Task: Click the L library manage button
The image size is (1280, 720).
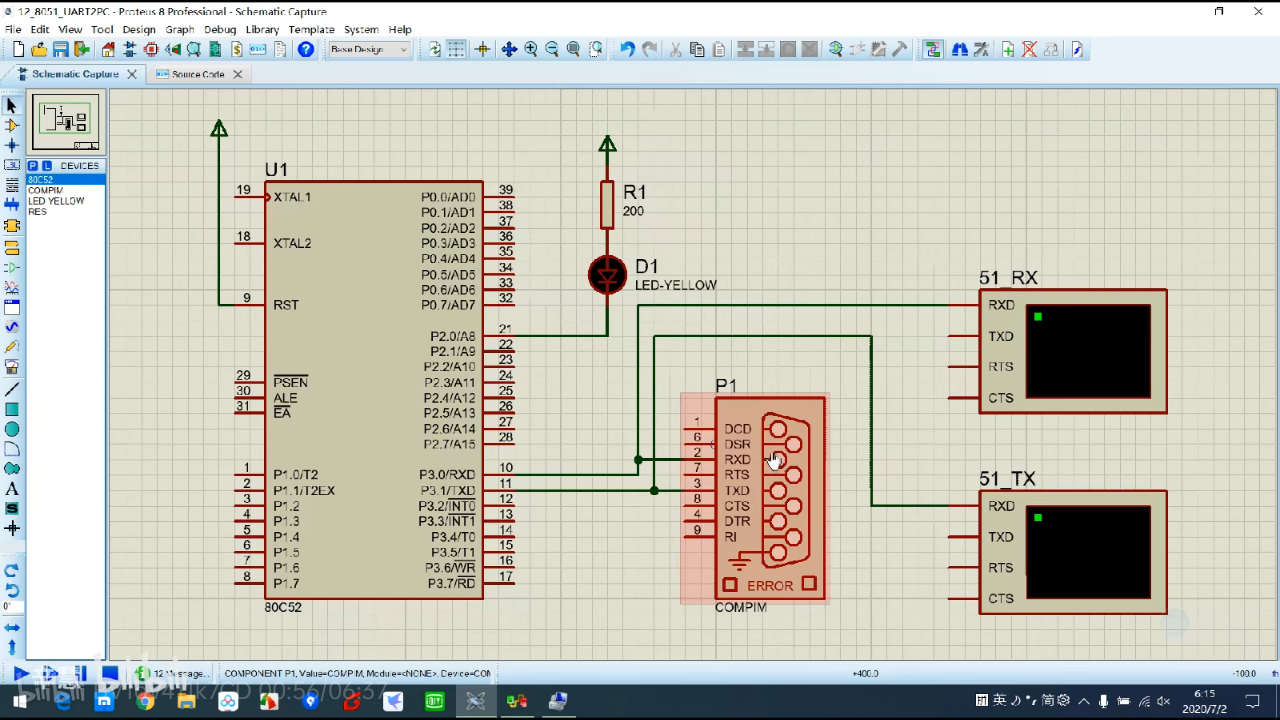Action: coord(45,166)
